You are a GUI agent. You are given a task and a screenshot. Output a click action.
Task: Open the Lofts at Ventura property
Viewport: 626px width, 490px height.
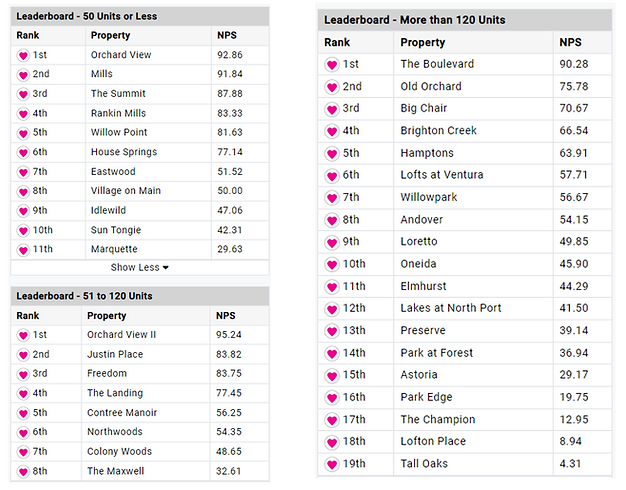(442, 175)
